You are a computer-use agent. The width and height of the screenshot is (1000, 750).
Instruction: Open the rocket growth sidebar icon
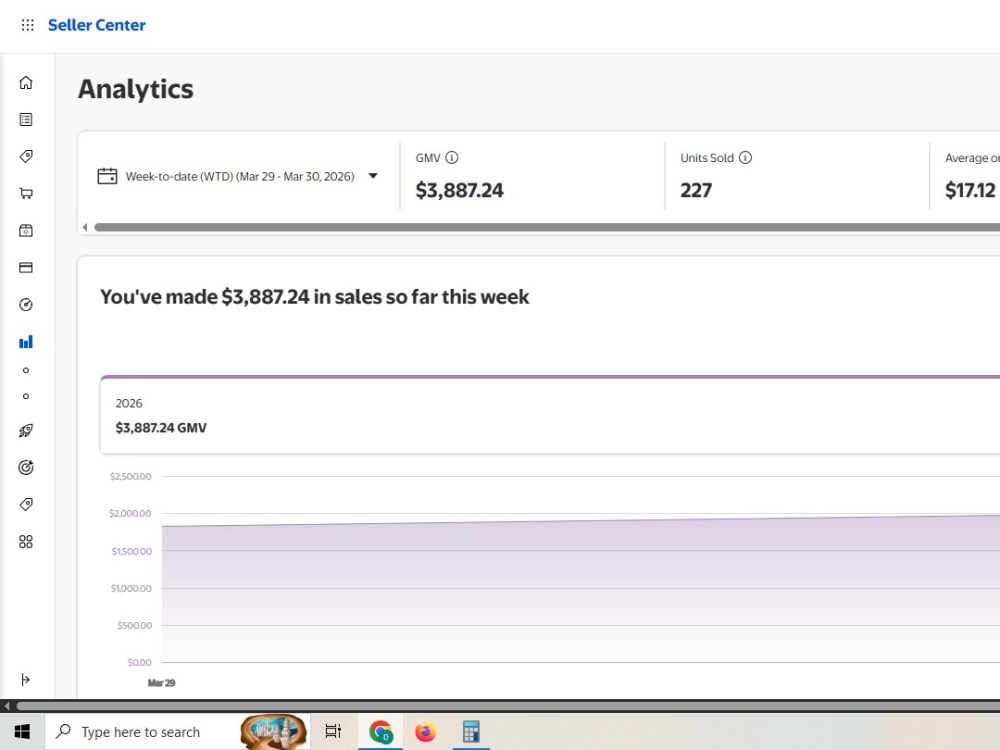tap(26, 430)
